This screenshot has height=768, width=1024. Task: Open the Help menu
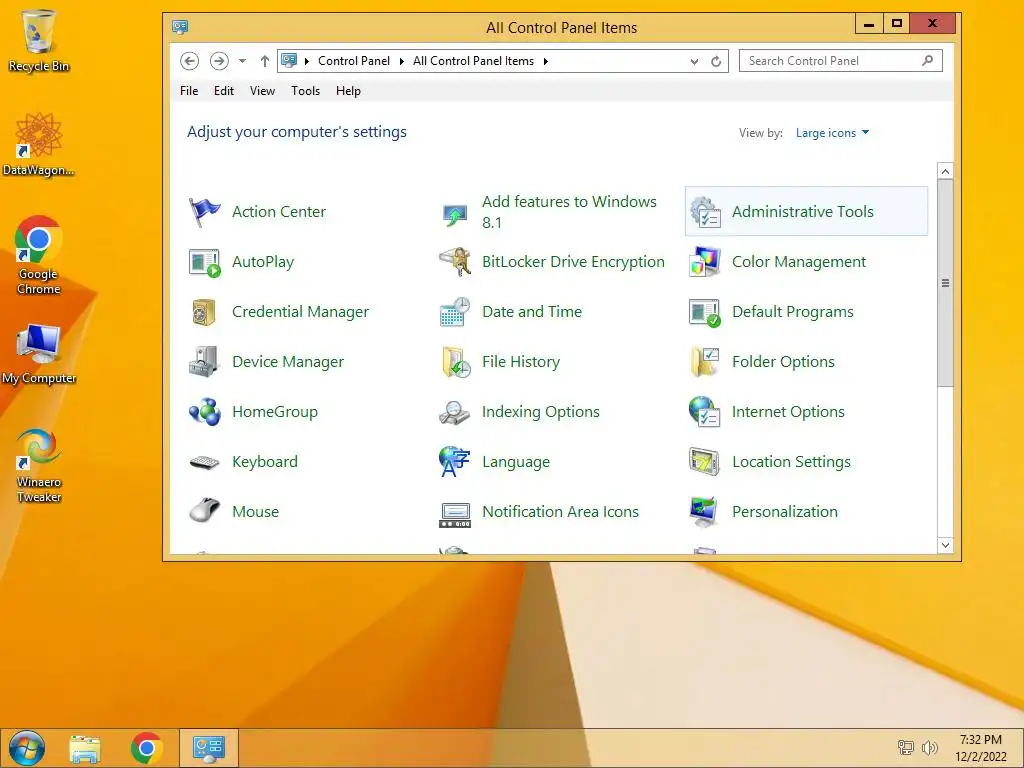coord(348,91)
